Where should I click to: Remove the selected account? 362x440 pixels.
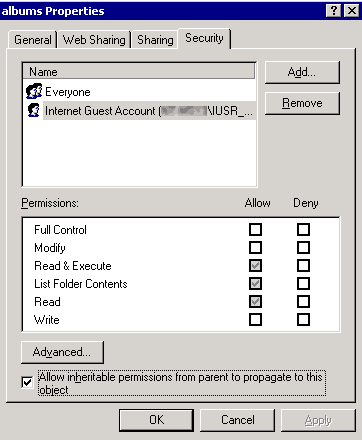(x=302, y=103)
